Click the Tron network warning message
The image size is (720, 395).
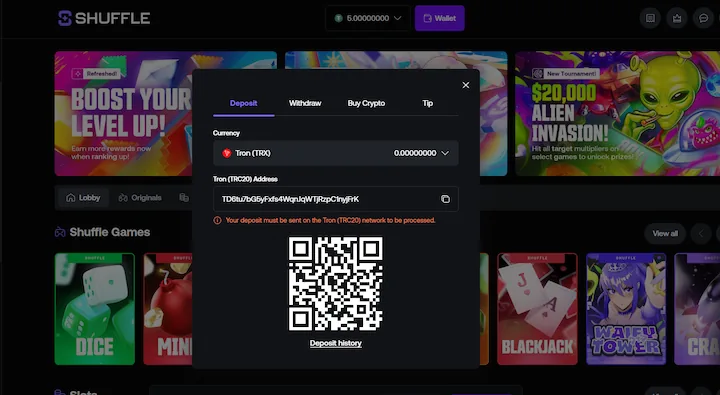pos(330,220)
